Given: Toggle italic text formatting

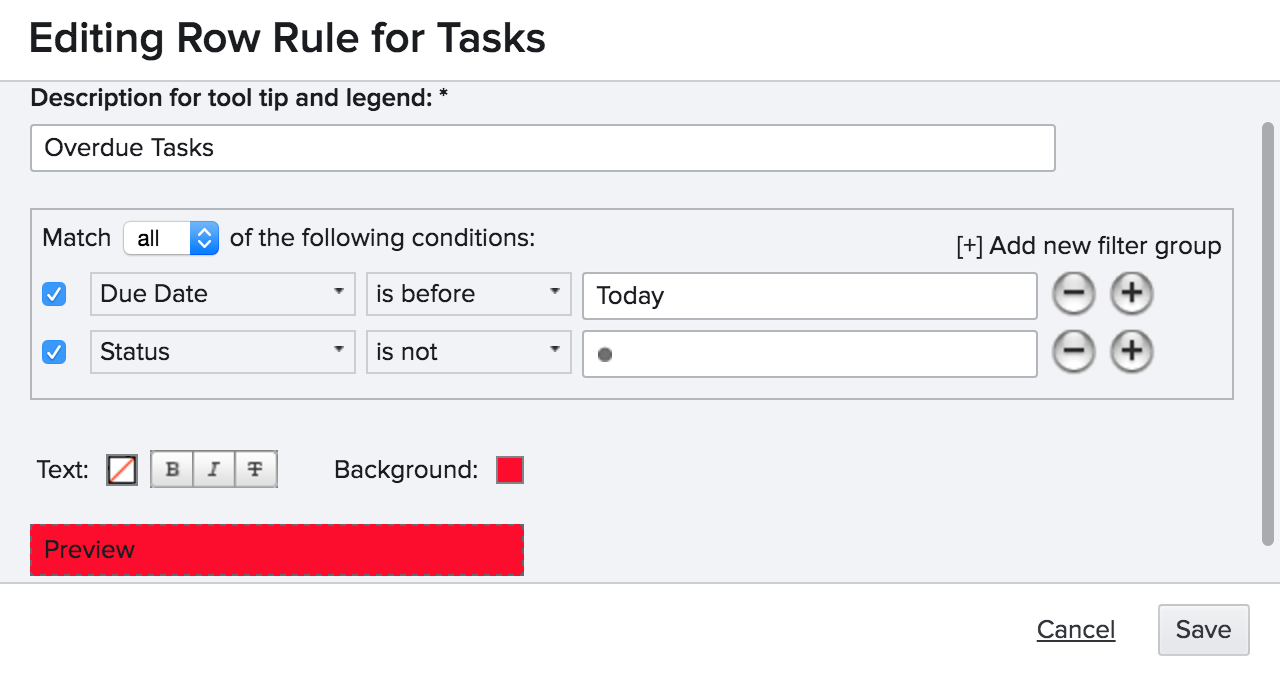Looking at the screenshot, I should (213, 469).
